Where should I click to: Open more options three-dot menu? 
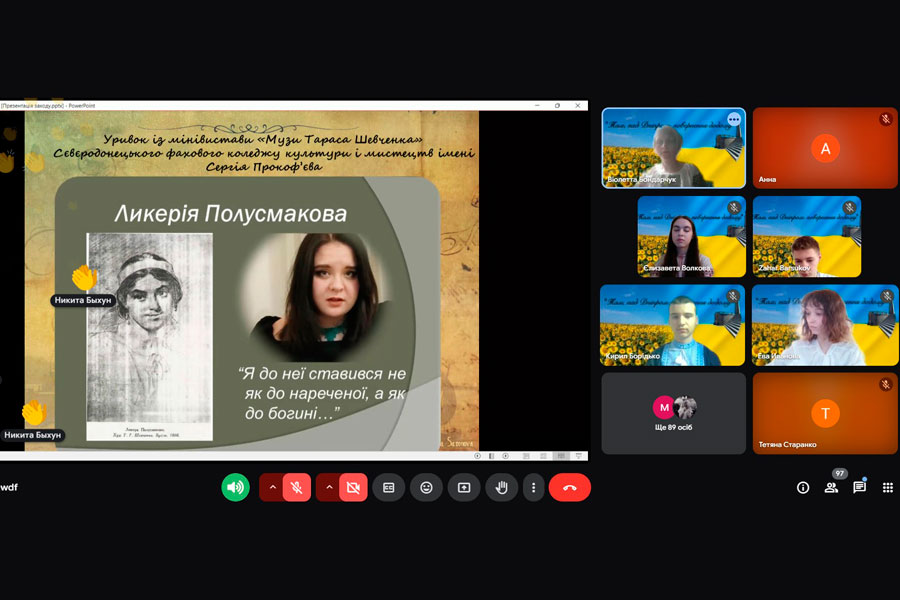tap(533, 487)
